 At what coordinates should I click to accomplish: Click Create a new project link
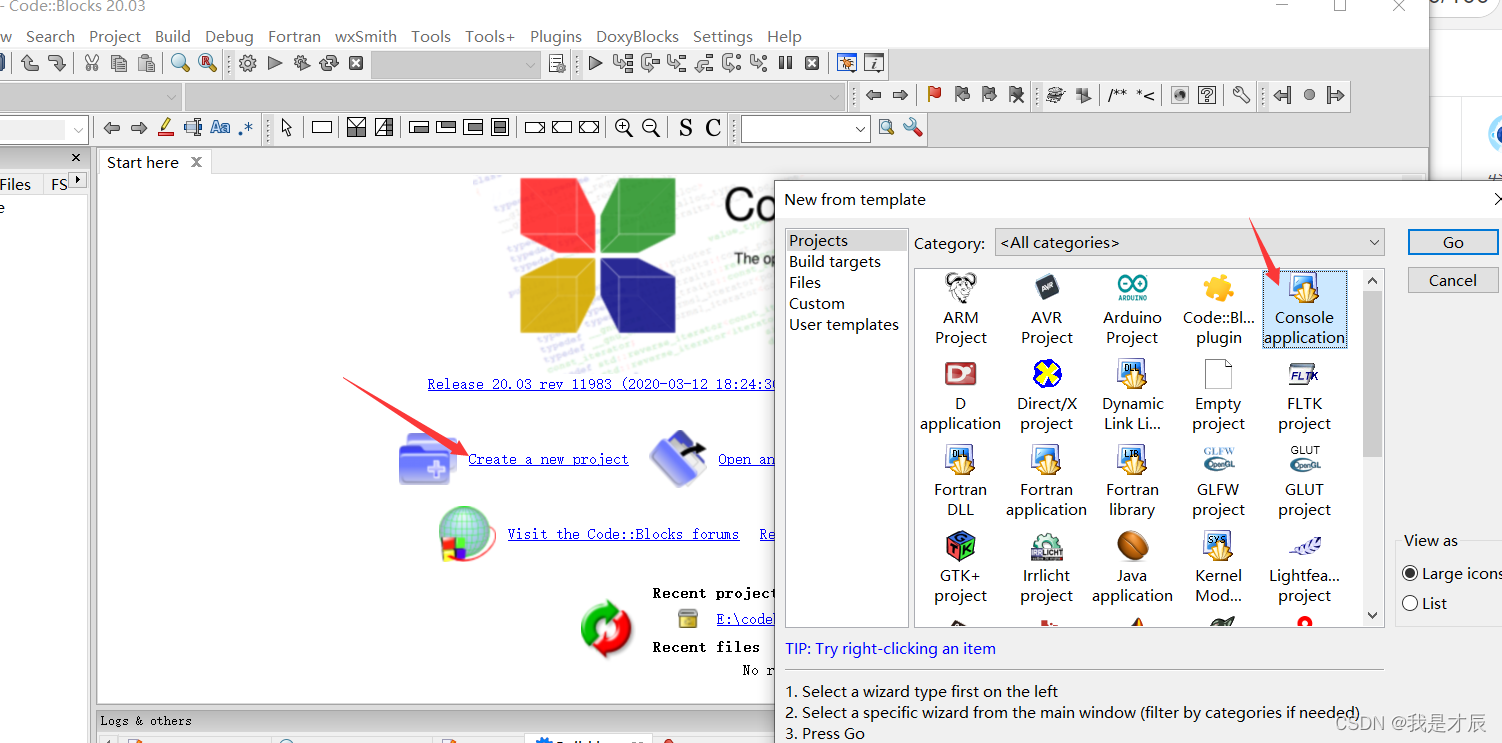click(548, 459)
